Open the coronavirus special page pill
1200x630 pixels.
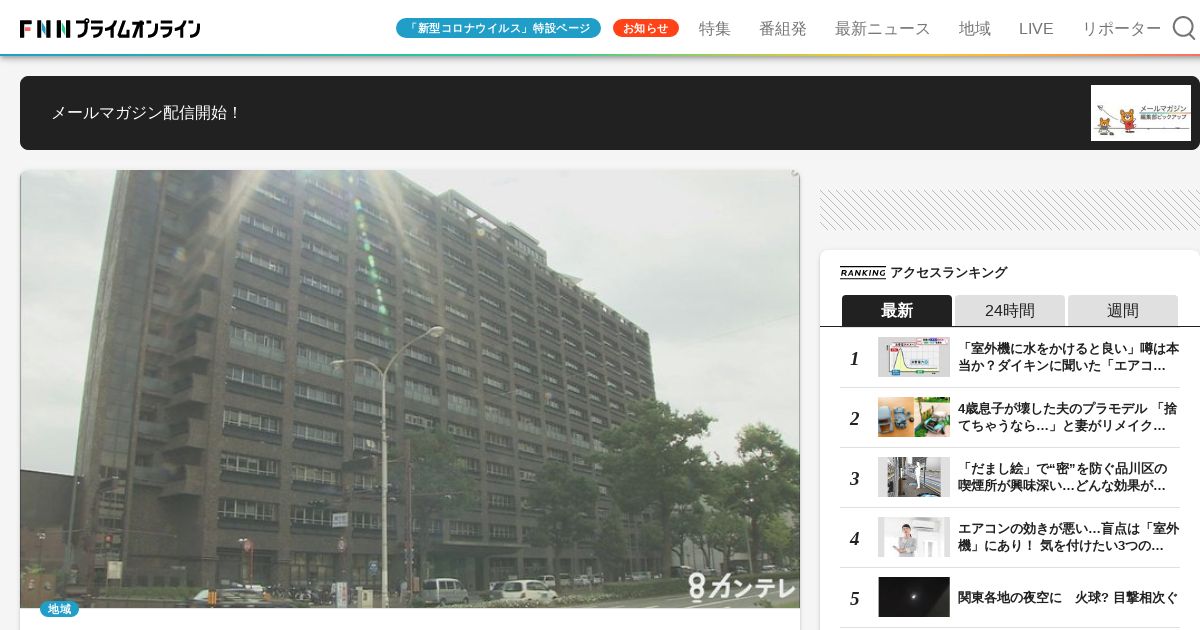coord(498,28)
